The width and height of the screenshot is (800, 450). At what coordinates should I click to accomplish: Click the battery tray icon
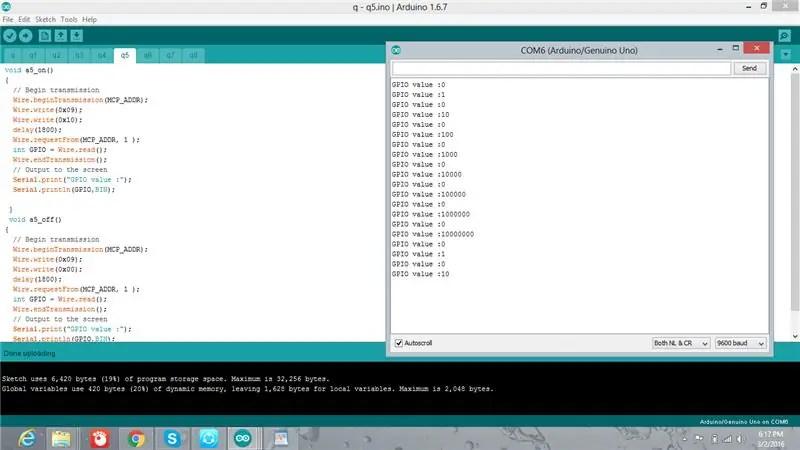pos(714,439)
